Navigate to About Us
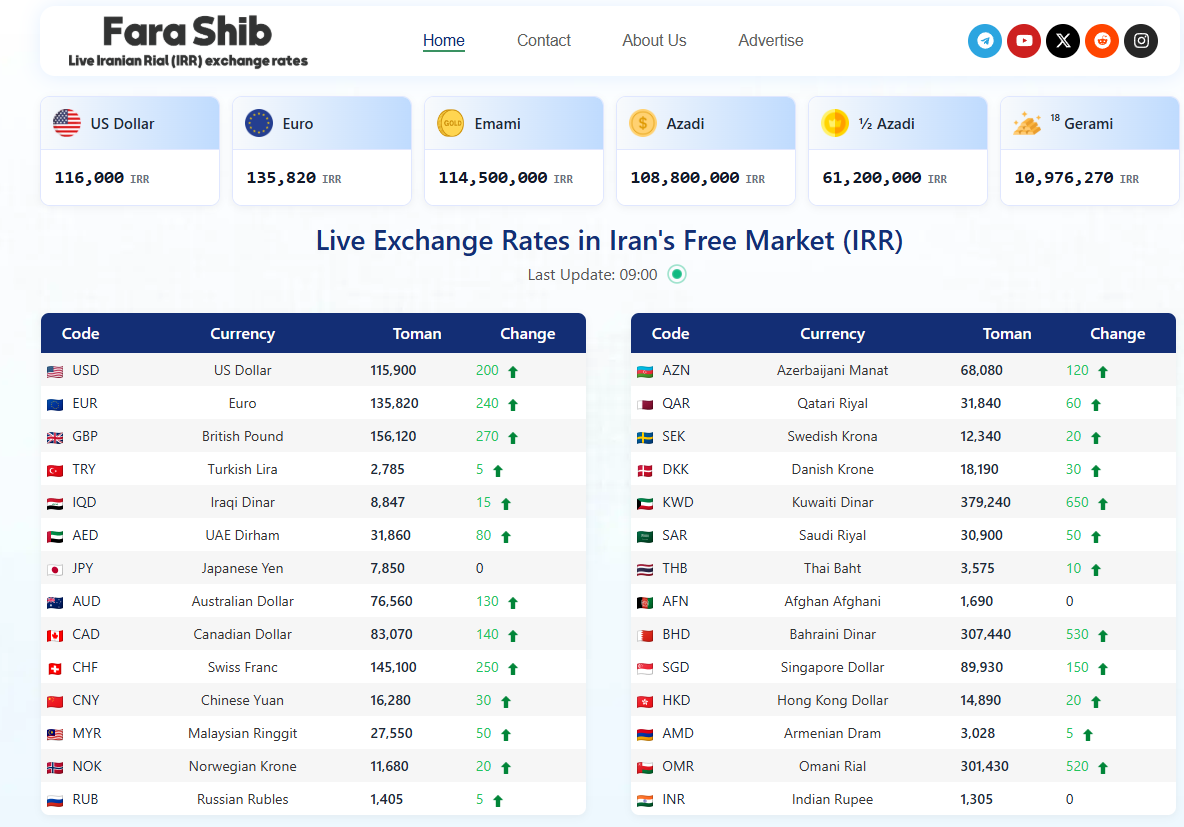This screenshot has height=827, width=1184. (x=654, y=41)
